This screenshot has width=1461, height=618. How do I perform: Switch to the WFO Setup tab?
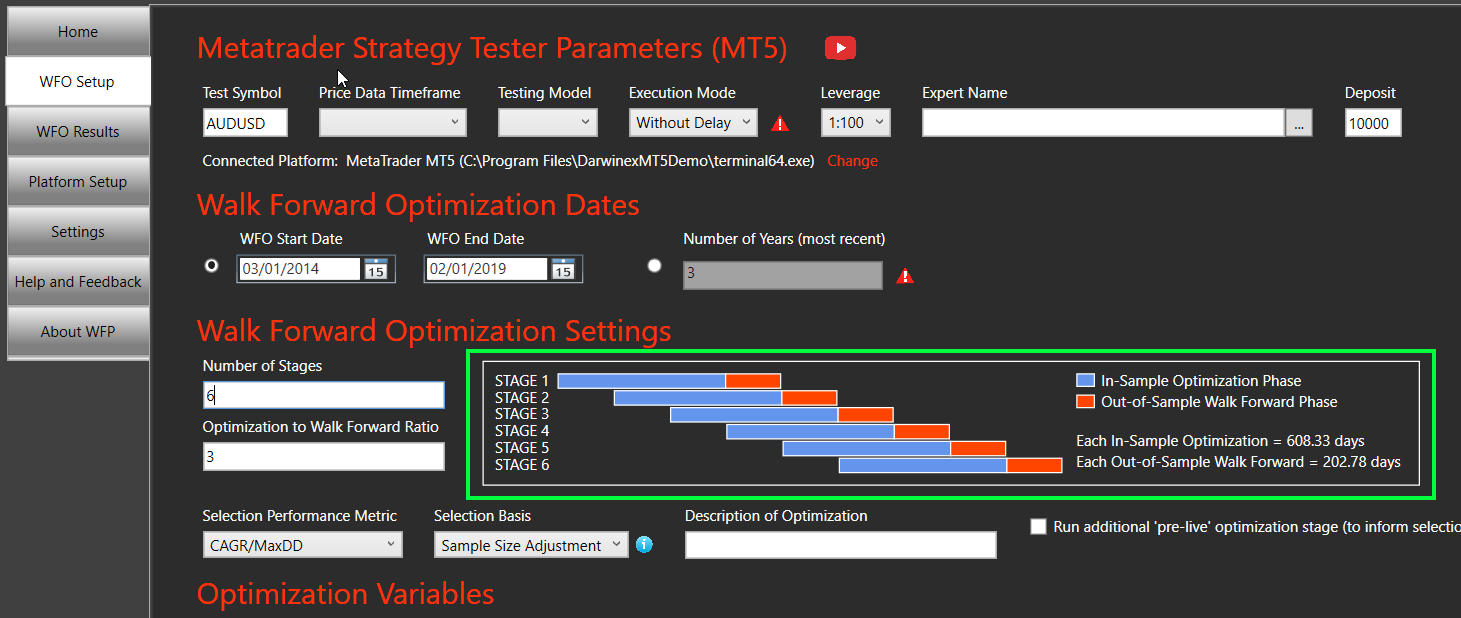point(78,82)
